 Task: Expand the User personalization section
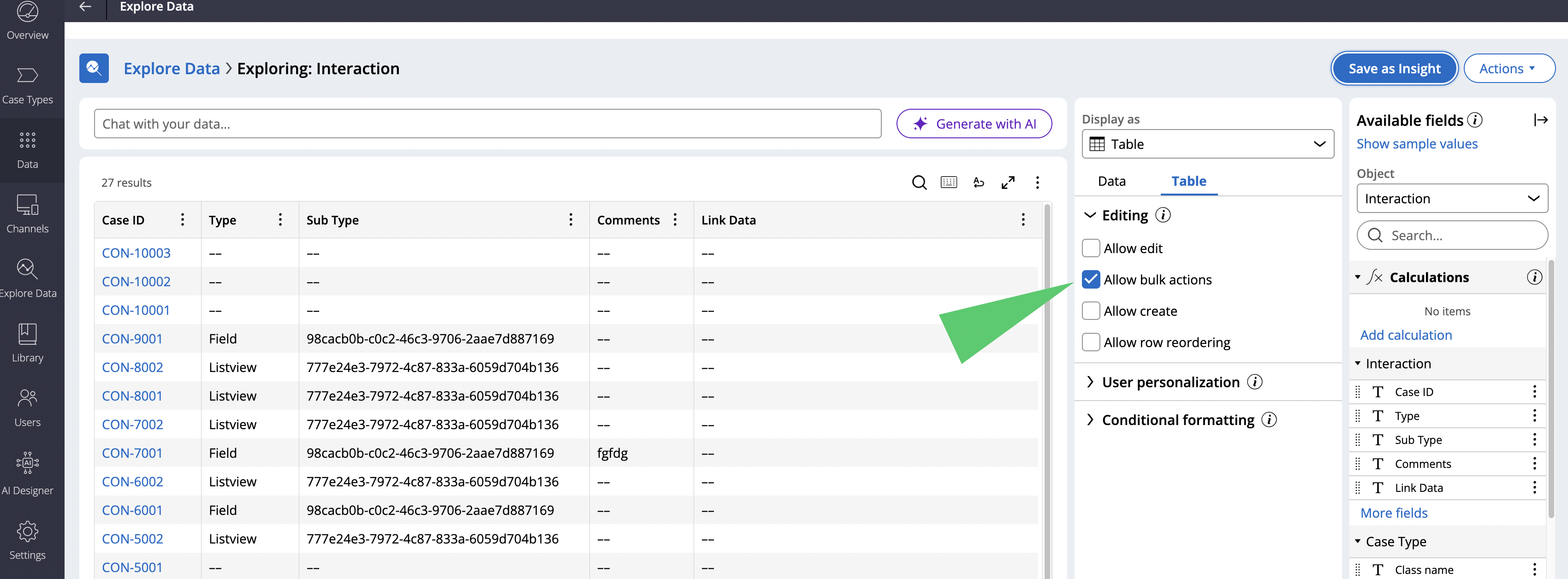click(1170, 382)
